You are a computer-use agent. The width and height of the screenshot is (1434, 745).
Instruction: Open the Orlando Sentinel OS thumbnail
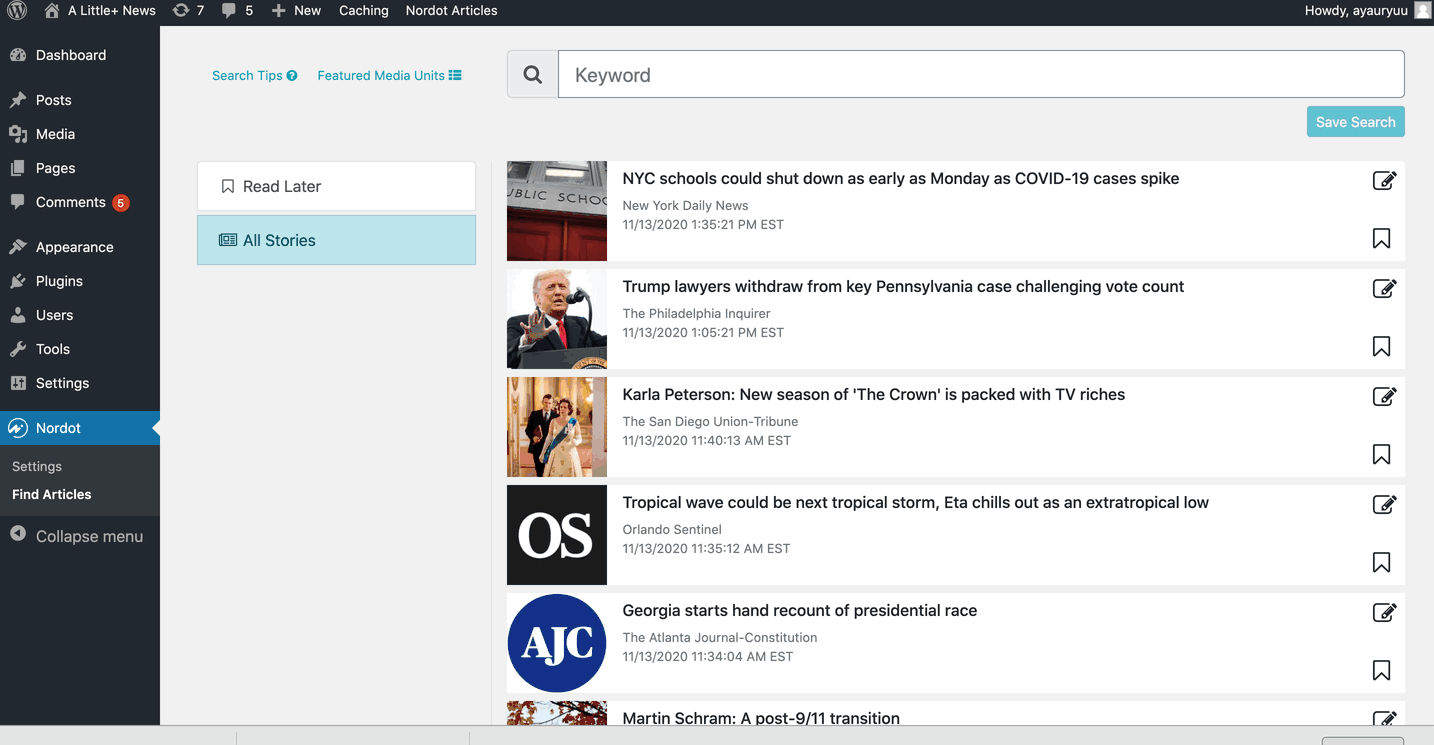coord(557,535)
